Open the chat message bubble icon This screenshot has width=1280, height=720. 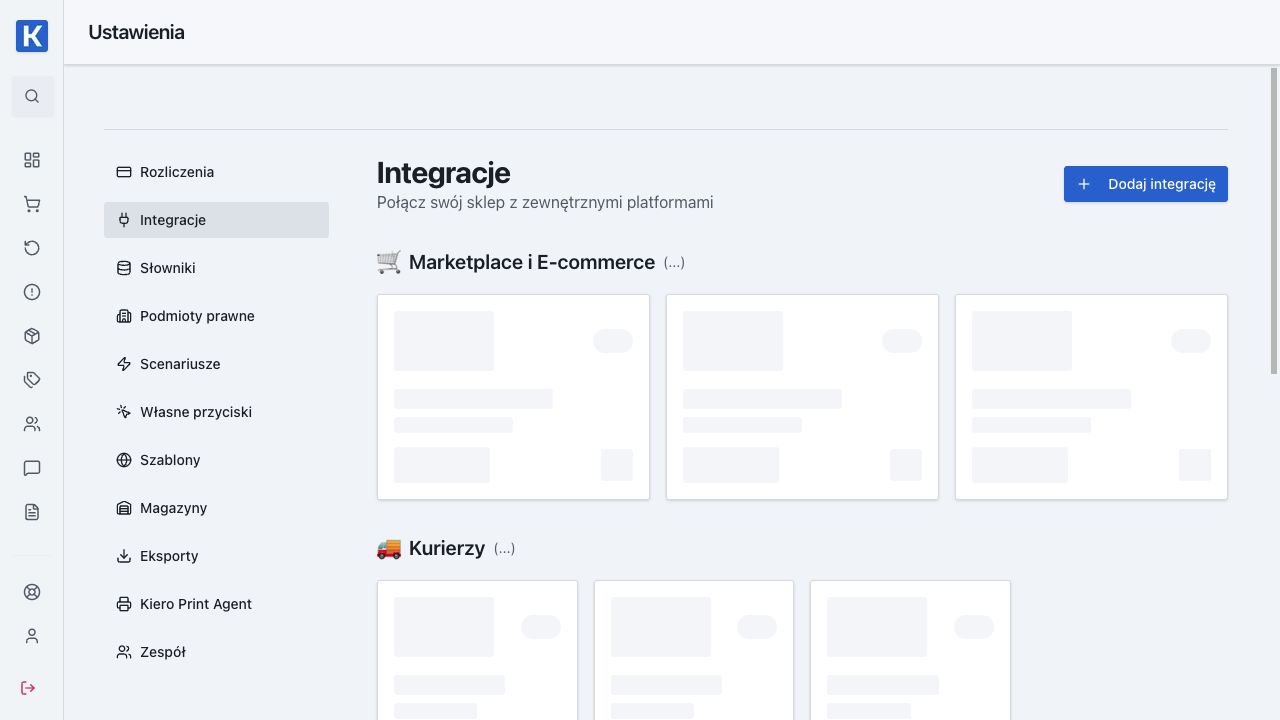pos(32,468)
